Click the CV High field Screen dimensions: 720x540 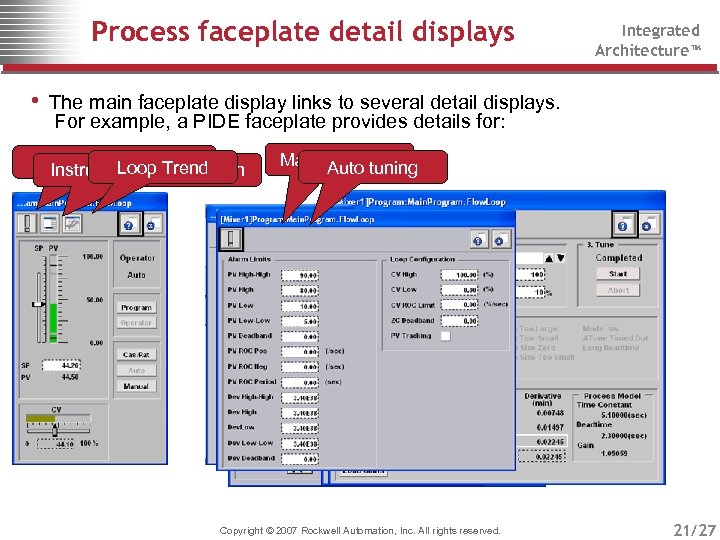(x=459, y=275)
